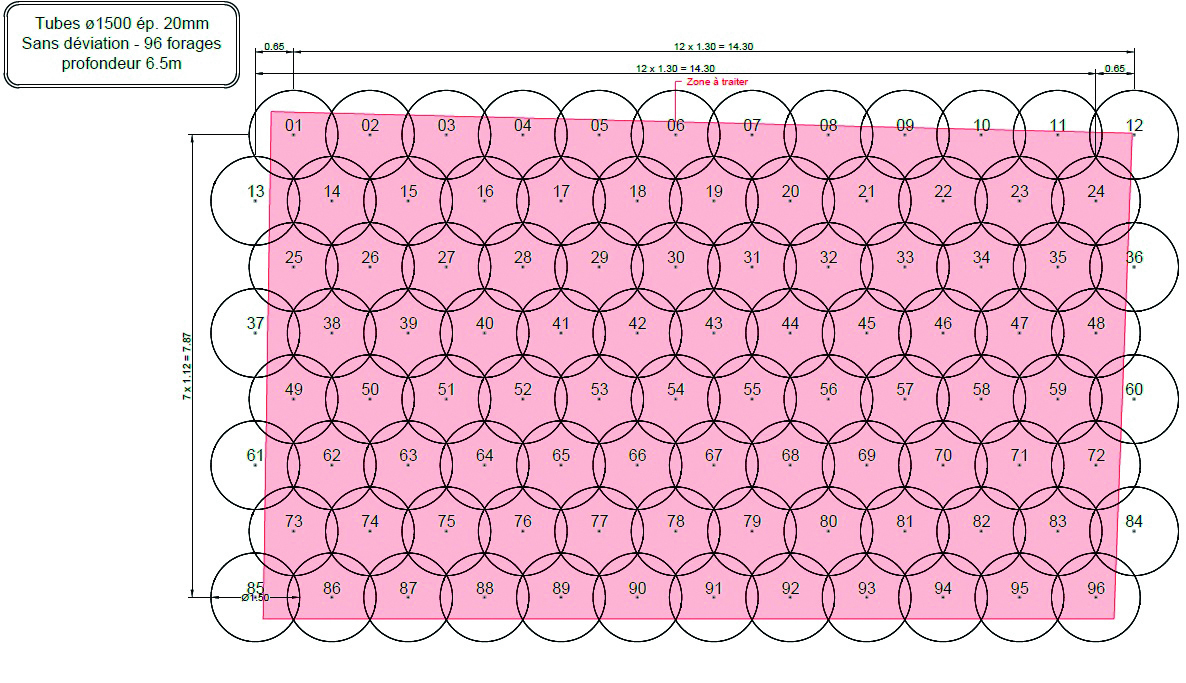Click the title box 'Tubes ø1500 ép. 20mm'

click(x=122, y=44)
